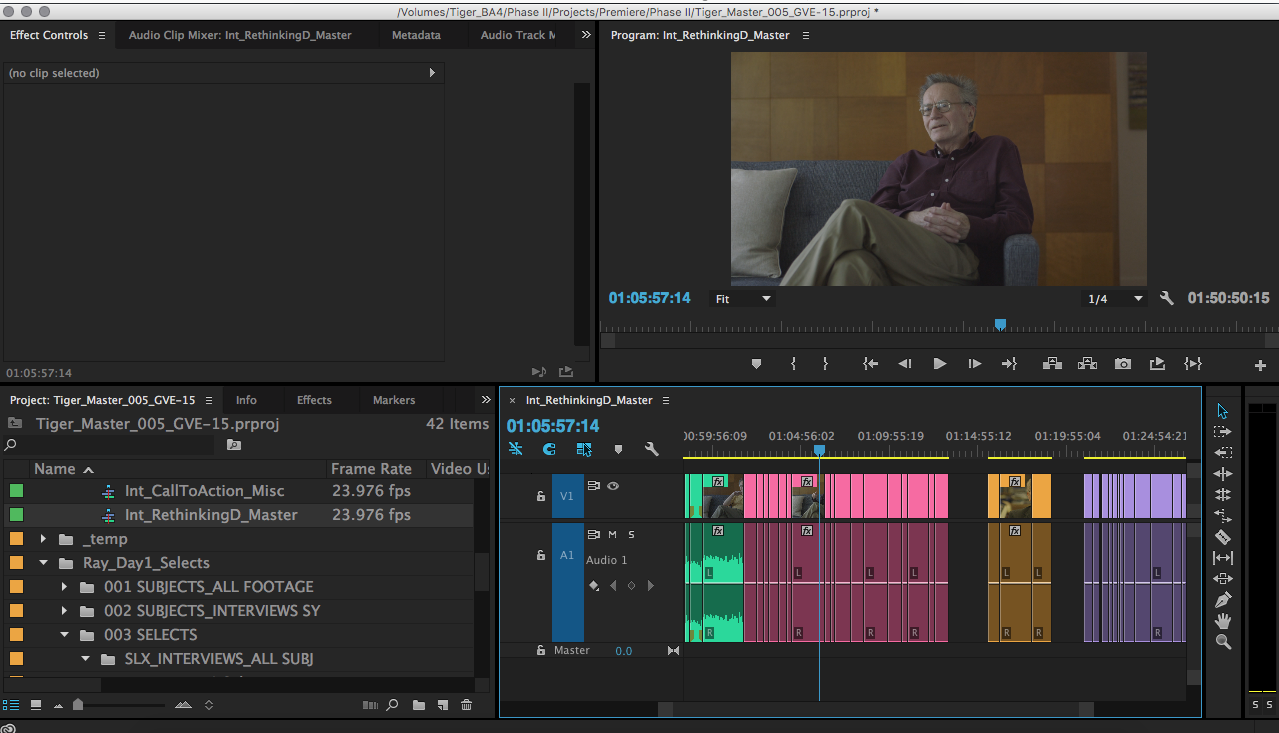Viewport: 1279px width, 733px height.
Task: Export frame with camera icon
Action: coord(1123,364)
